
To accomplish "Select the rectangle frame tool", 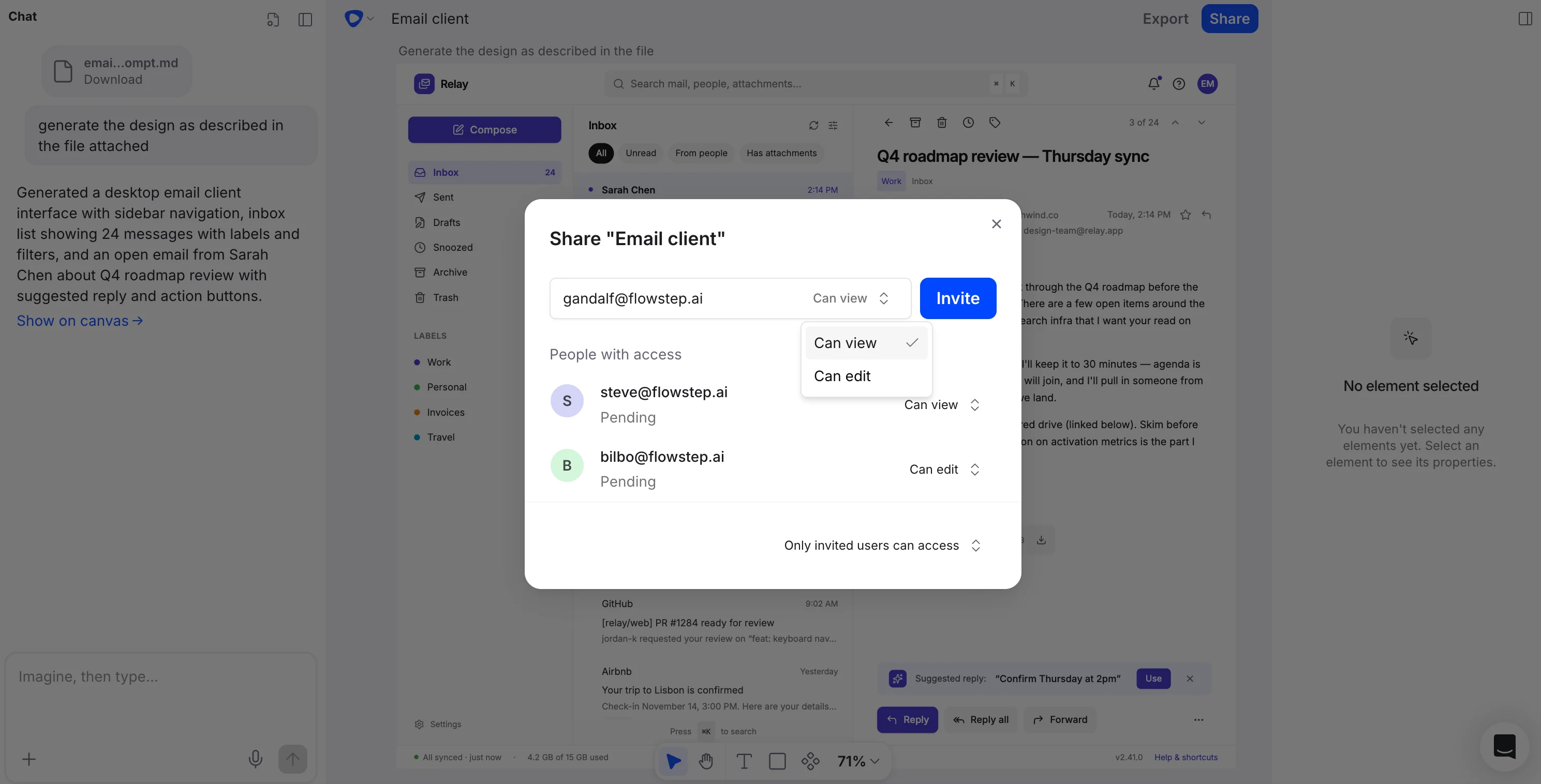I will [777, 761].
